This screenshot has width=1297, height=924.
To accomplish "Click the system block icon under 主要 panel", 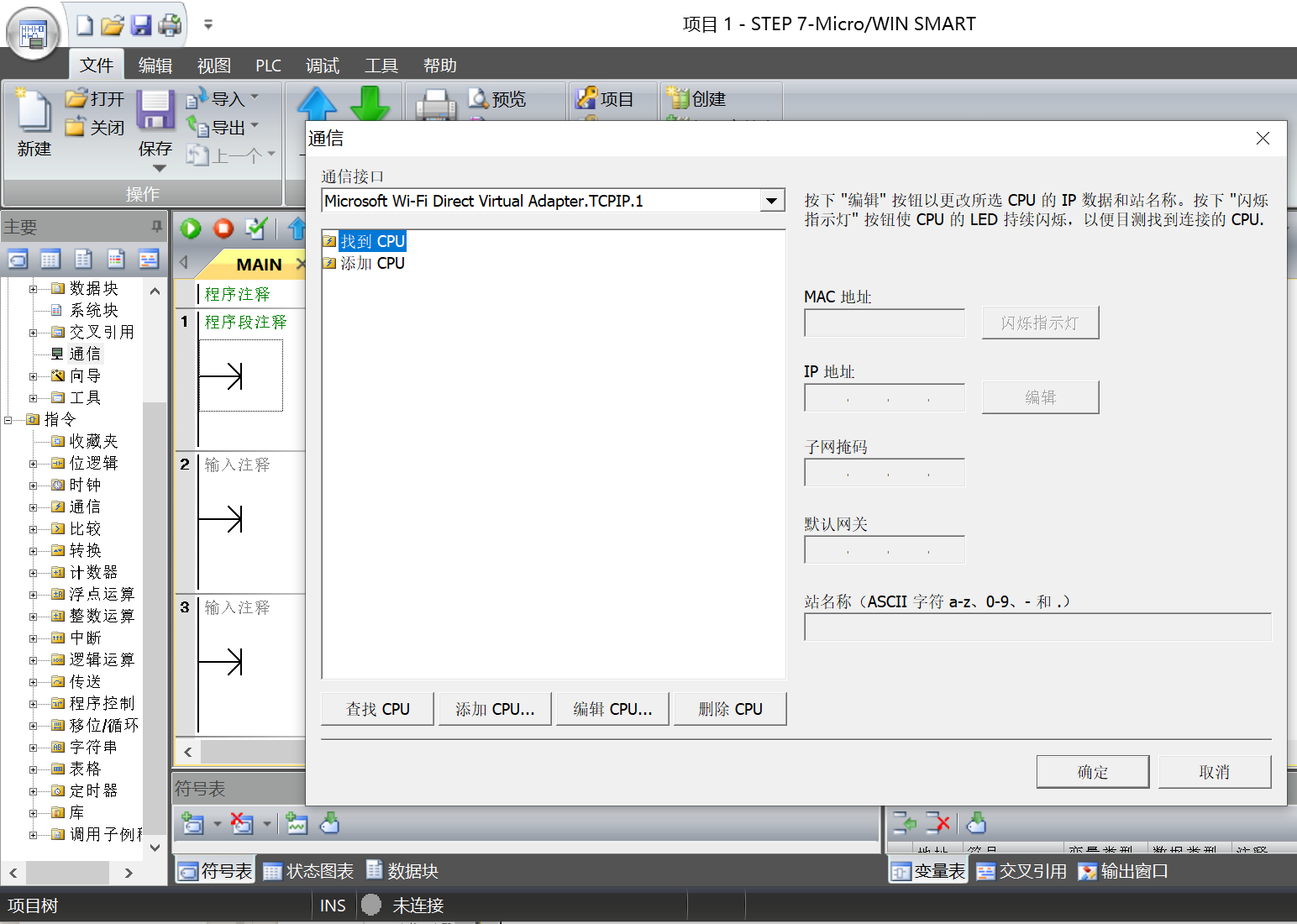I will (x=116, y=259).
